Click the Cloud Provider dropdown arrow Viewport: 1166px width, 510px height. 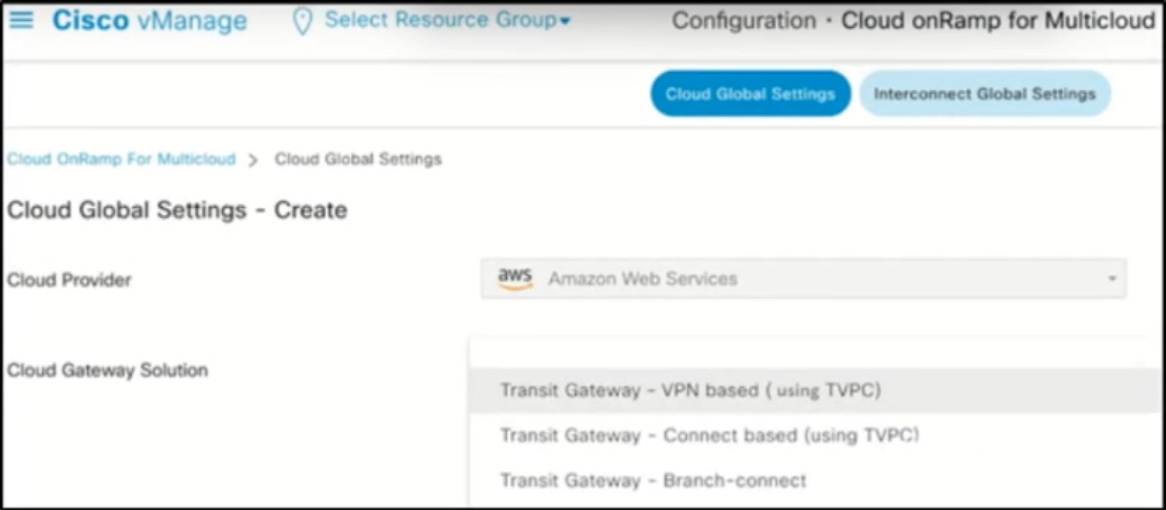1111,279
